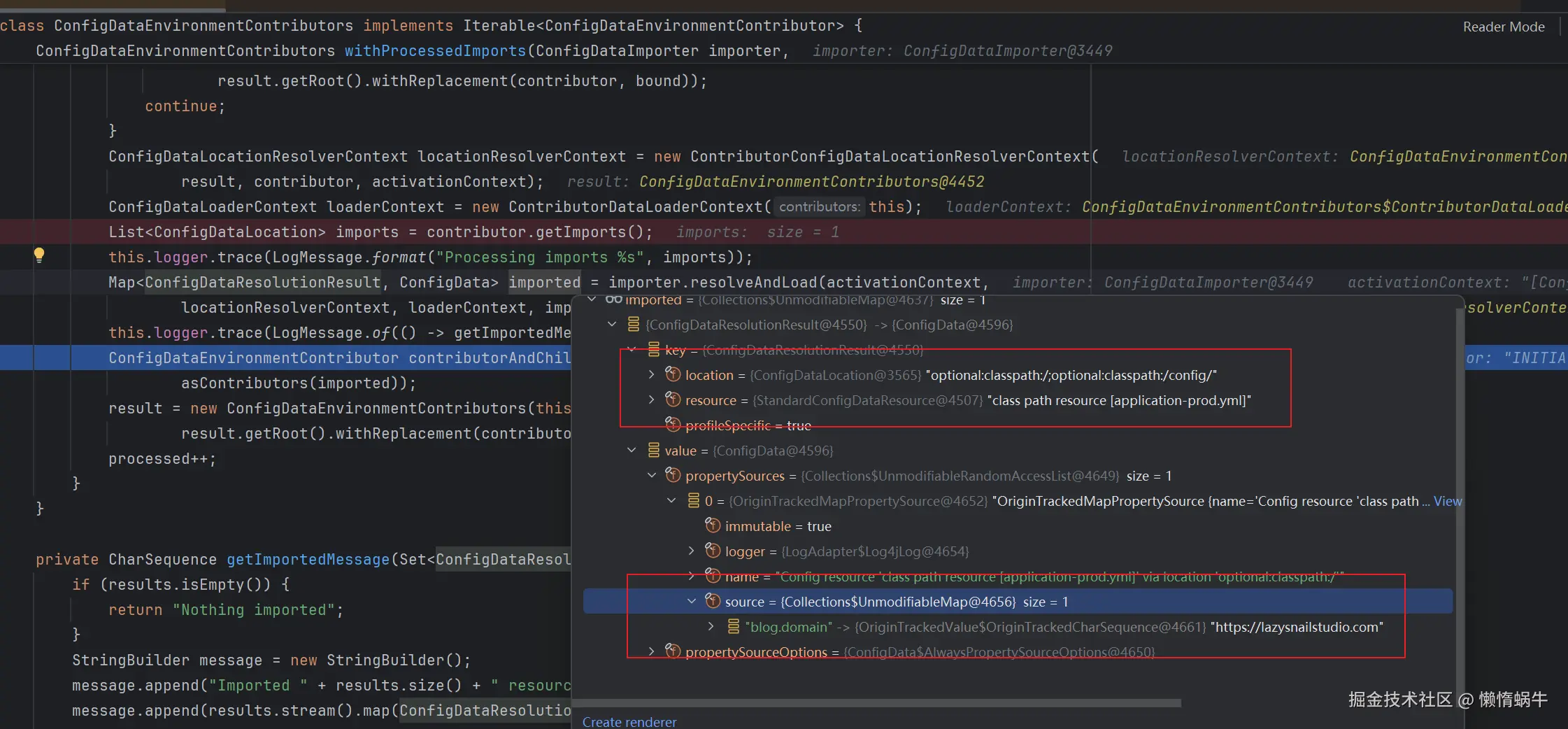Collapse the OriginTrackedMapPropertySource element 0
This screenshot has height=729, width=1568.
click(671, 501)
